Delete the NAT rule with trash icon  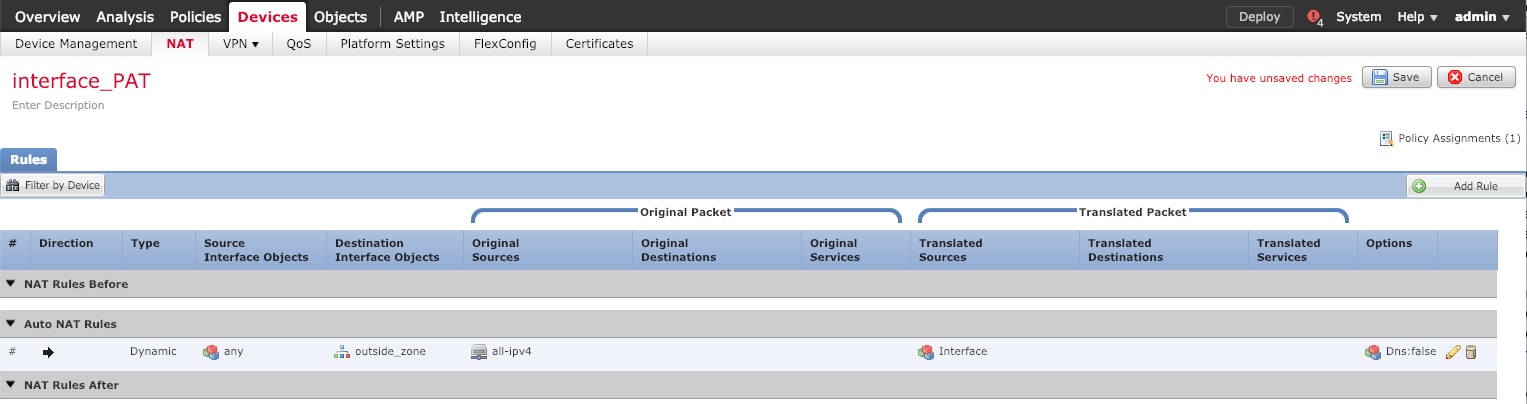1471,352
